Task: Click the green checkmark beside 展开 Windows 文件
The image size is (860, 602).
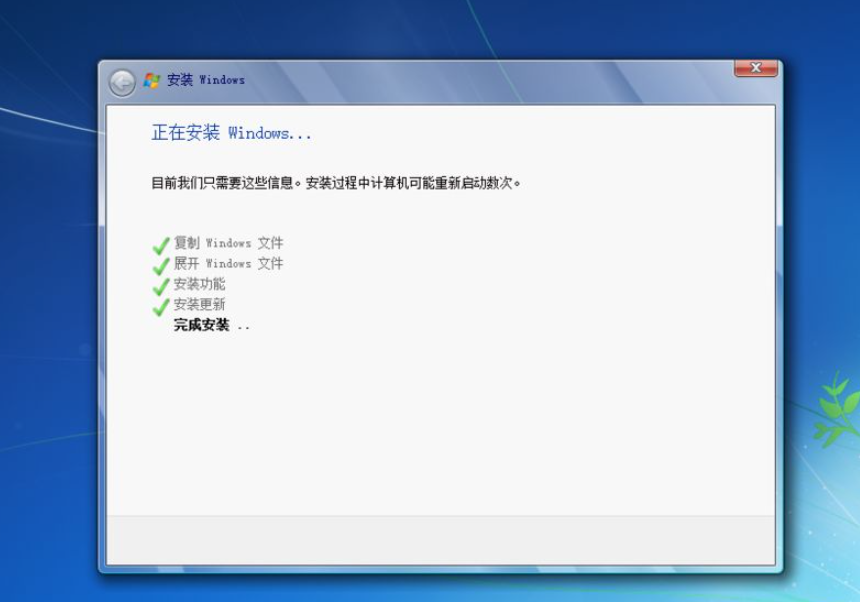Action: pyautogui.click(x=161, y=266)
